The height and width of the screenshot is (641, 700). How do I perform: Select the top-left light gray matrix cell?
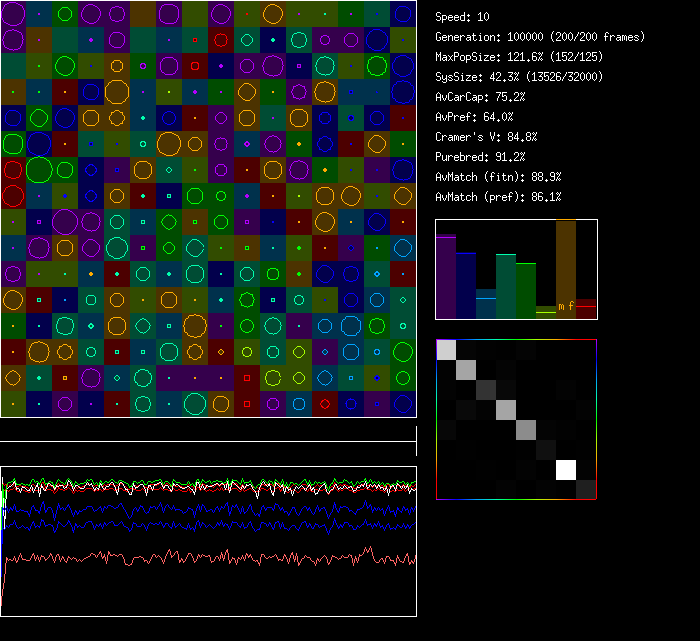[x=446, y=349]
